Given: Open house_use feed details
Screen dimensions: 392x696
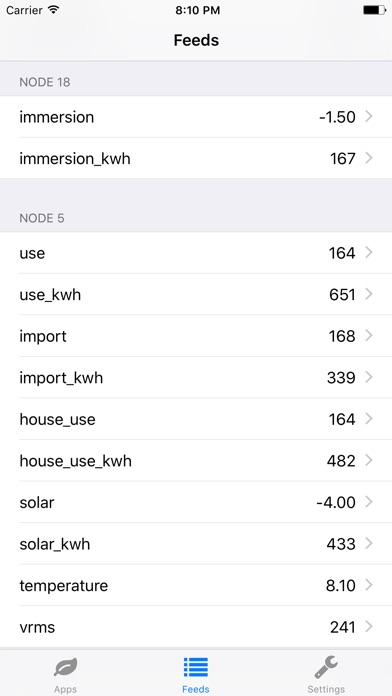Looking at the screenshot, I should 196,419.
